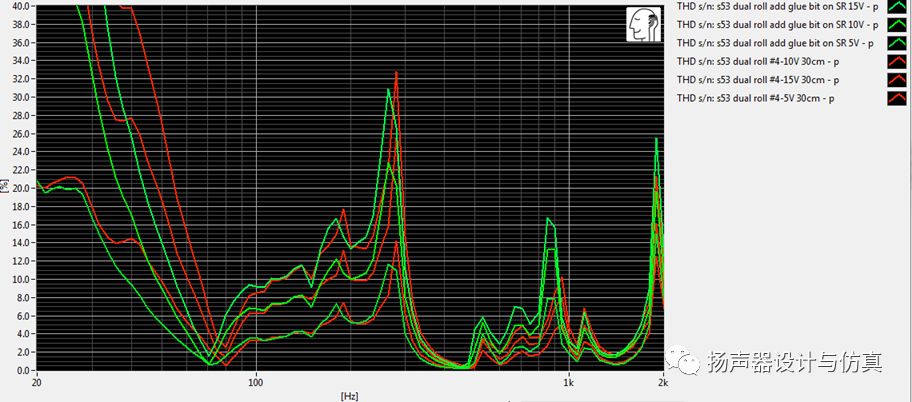912x402 pixels.
Task: Click the listening head logo icon
Action: (641, 25)
